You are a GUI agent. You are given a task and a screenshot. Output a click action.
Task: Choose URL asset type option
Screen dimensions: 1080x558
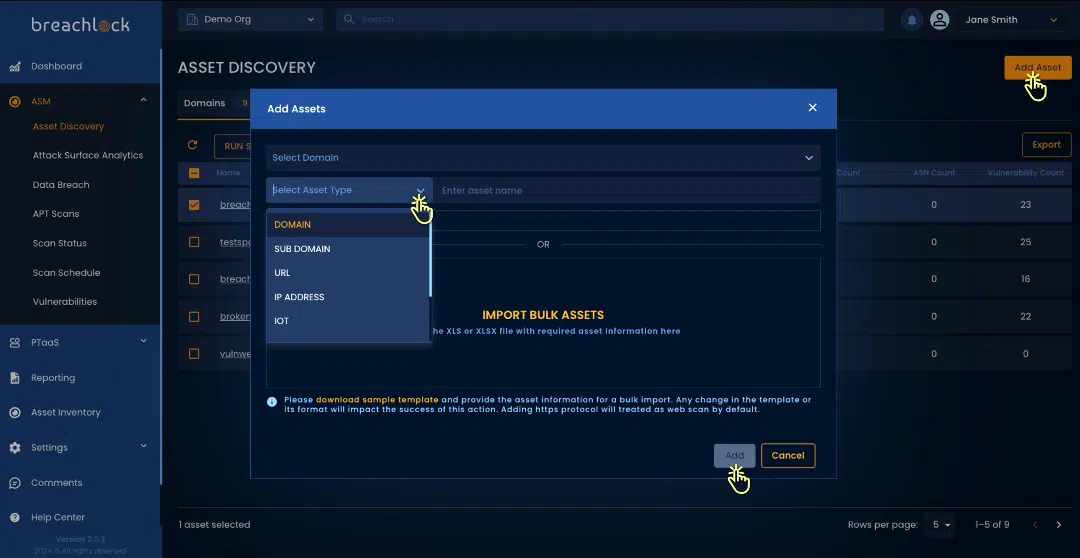tap(348, 273)
